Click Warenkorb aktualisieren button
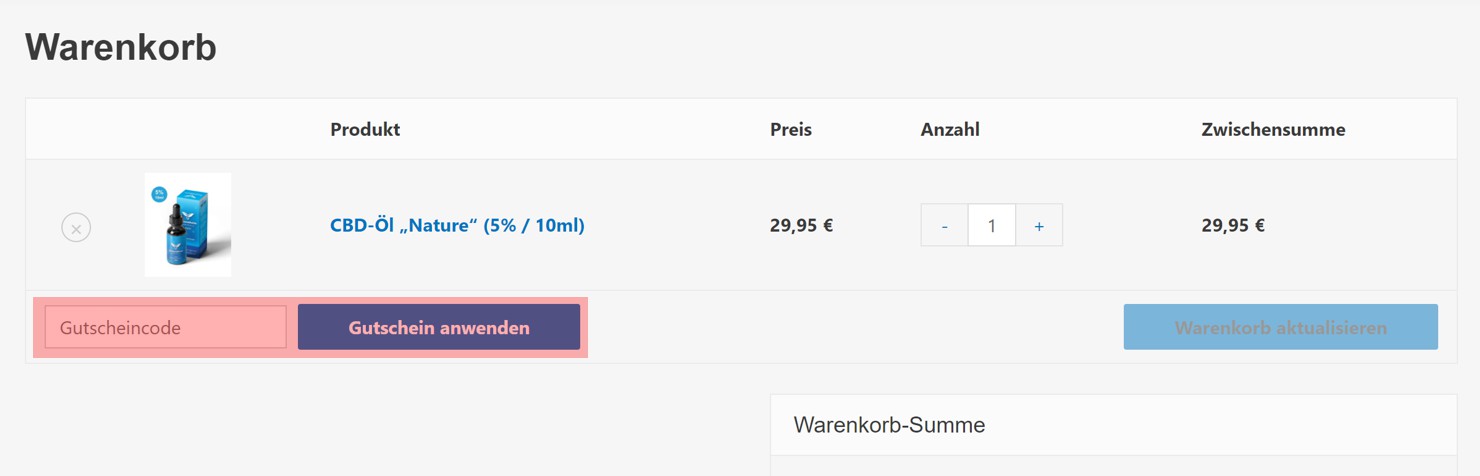Viewport: 1480px width, 476px height. [1280, 327]
